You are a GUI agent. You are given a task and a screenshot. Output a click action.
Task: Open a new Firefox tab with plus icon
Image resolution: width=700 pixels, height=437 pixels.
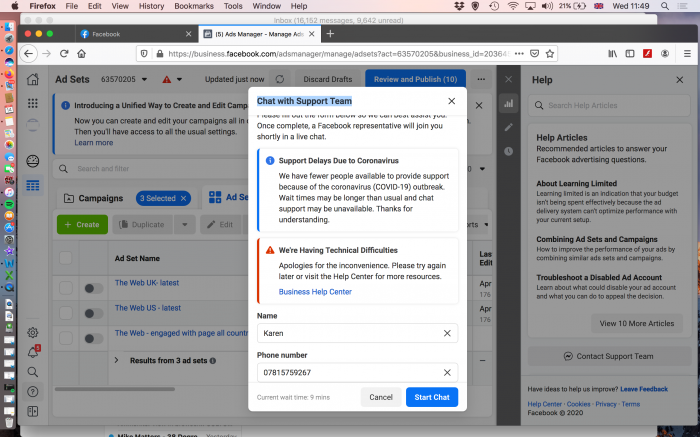click(x=330, y=34)
